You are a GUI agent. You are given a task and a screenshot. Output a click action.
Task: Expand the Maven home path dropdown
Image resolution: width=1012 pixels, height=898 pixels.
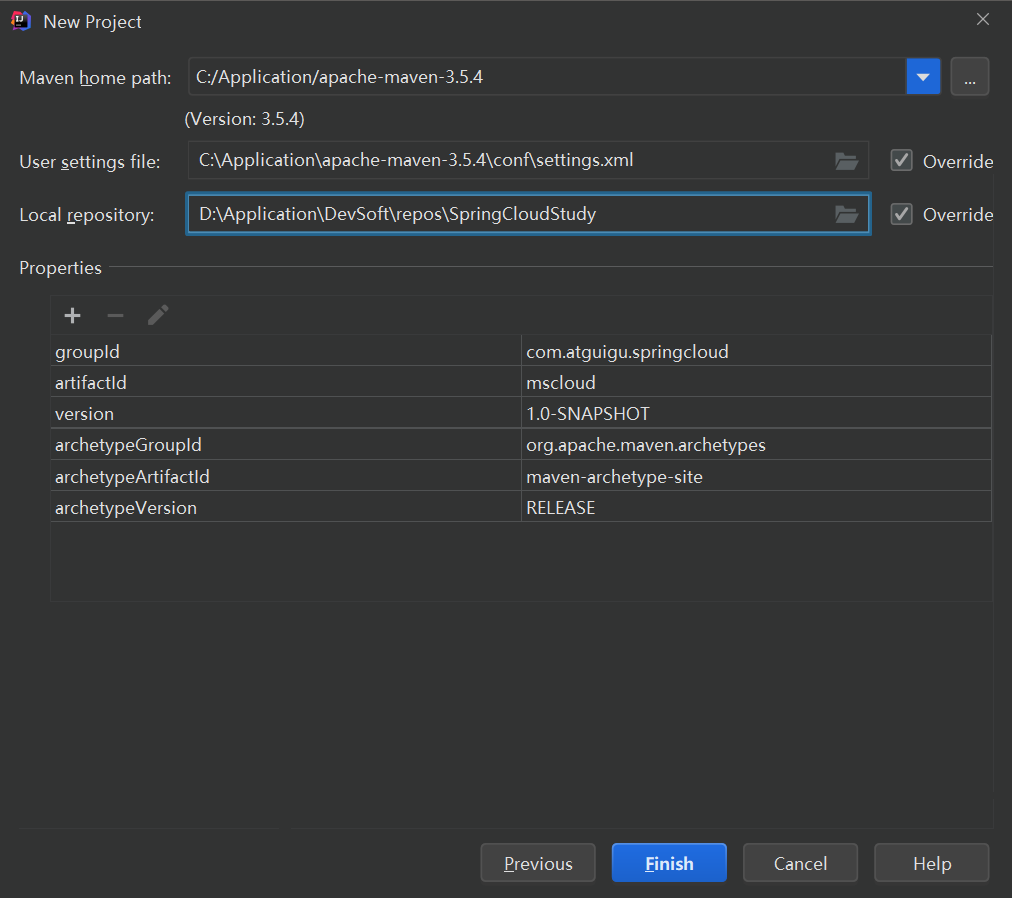point(923,77)
